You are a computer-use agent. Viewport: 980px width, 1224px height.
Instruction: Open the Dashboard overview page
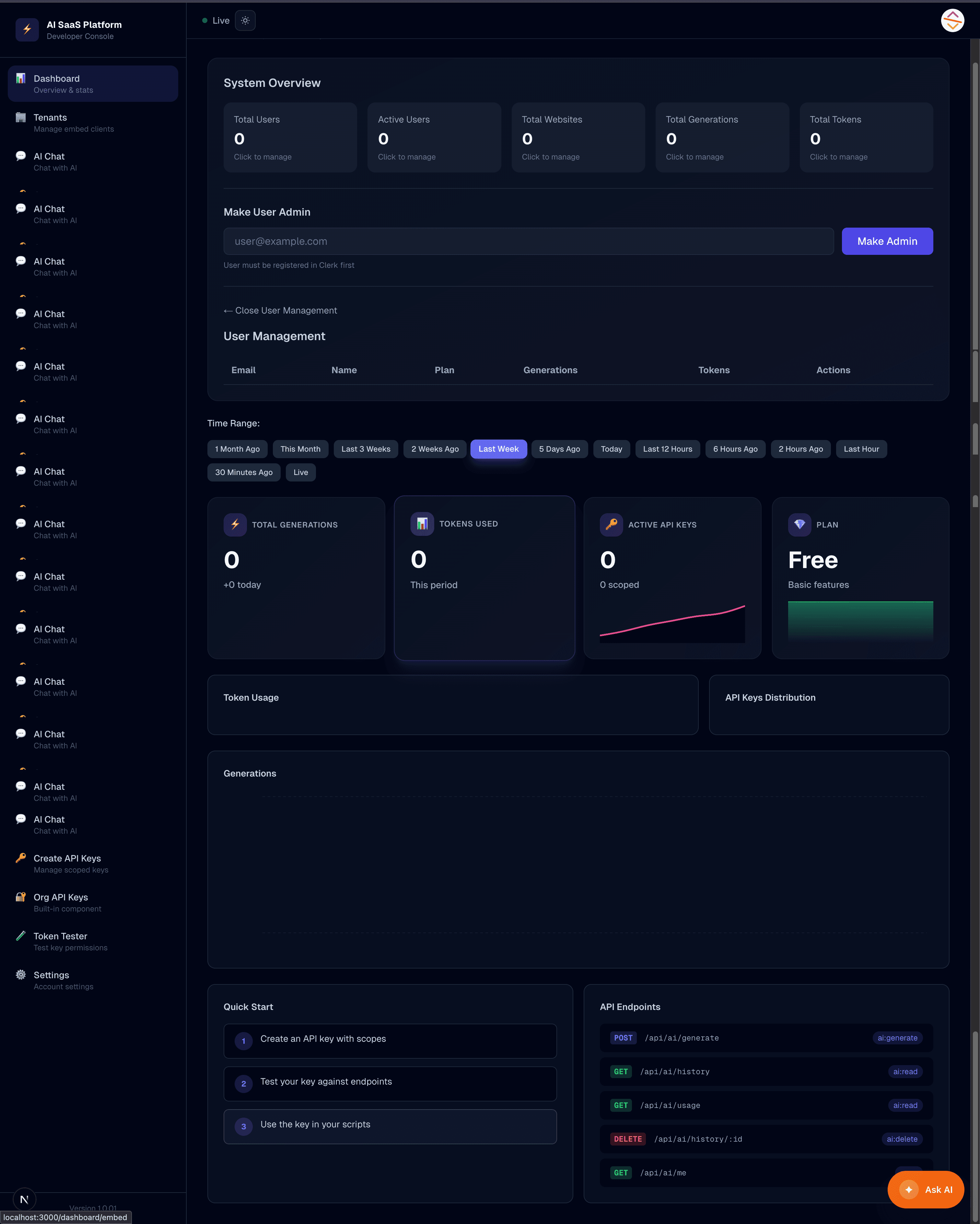[x=93, y=83]
